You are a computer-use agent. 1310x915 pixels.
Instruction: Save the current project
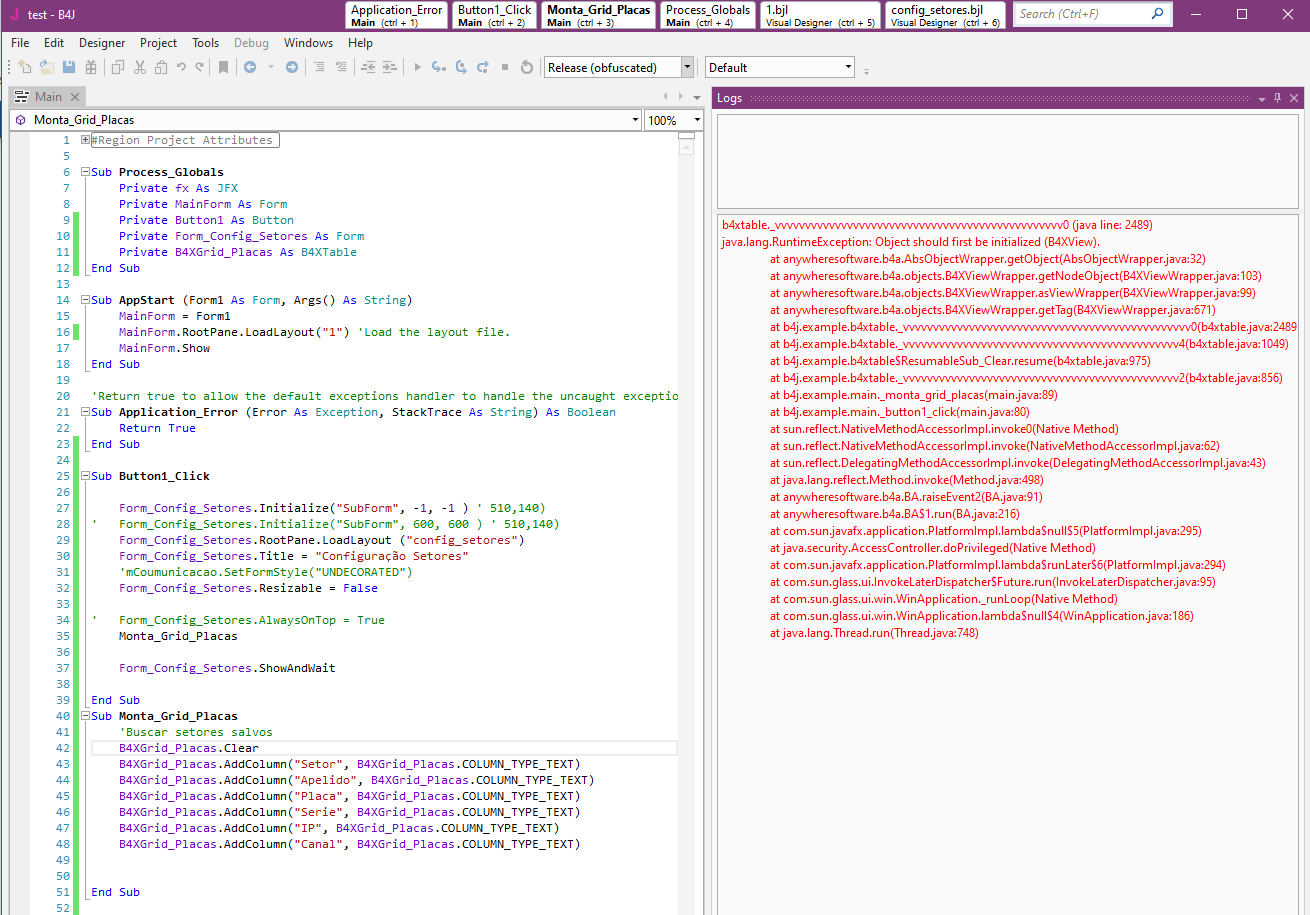(x=69, y=67)
